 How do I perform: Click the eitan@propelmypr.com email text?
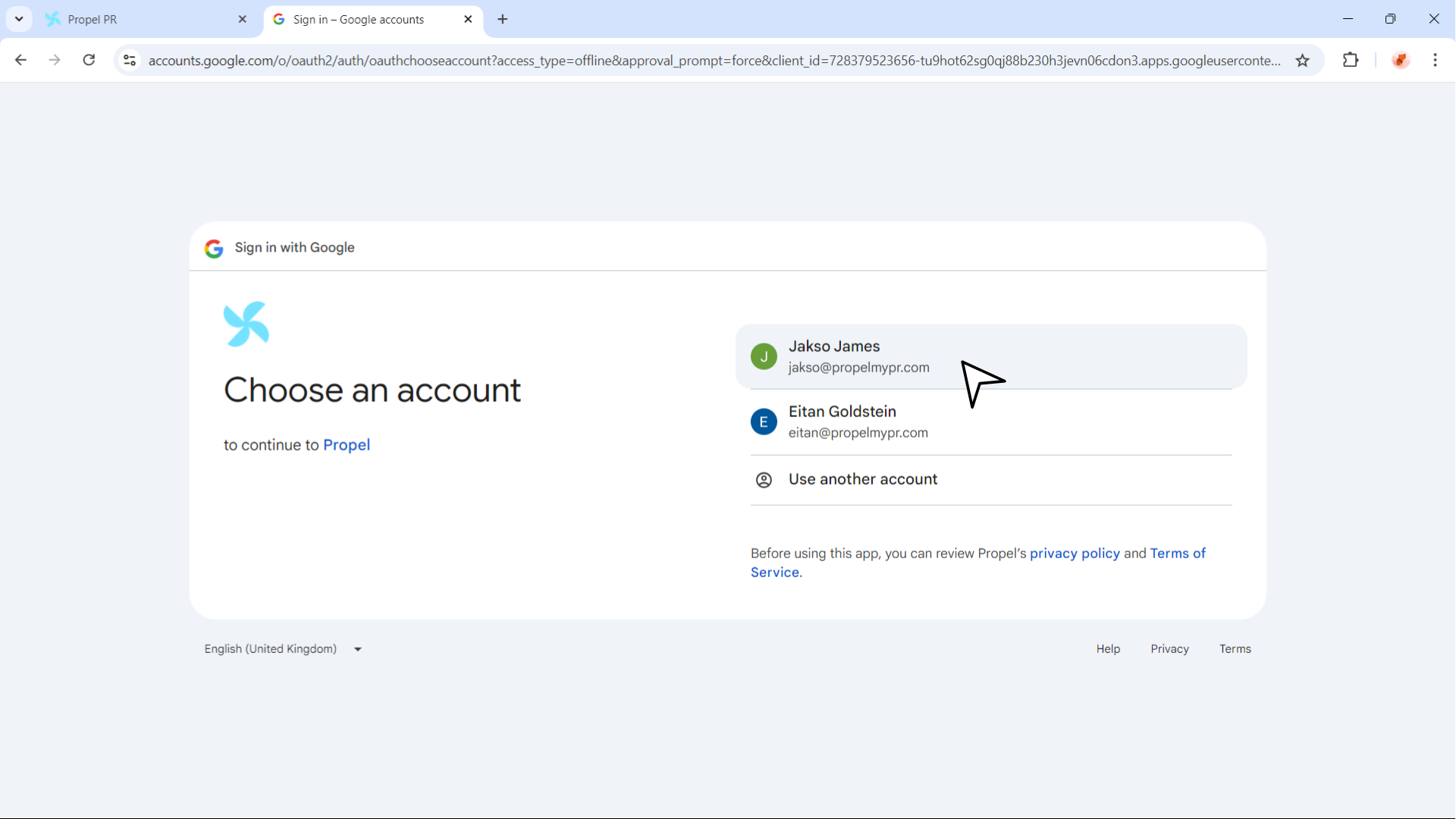(x=858, y=433)
